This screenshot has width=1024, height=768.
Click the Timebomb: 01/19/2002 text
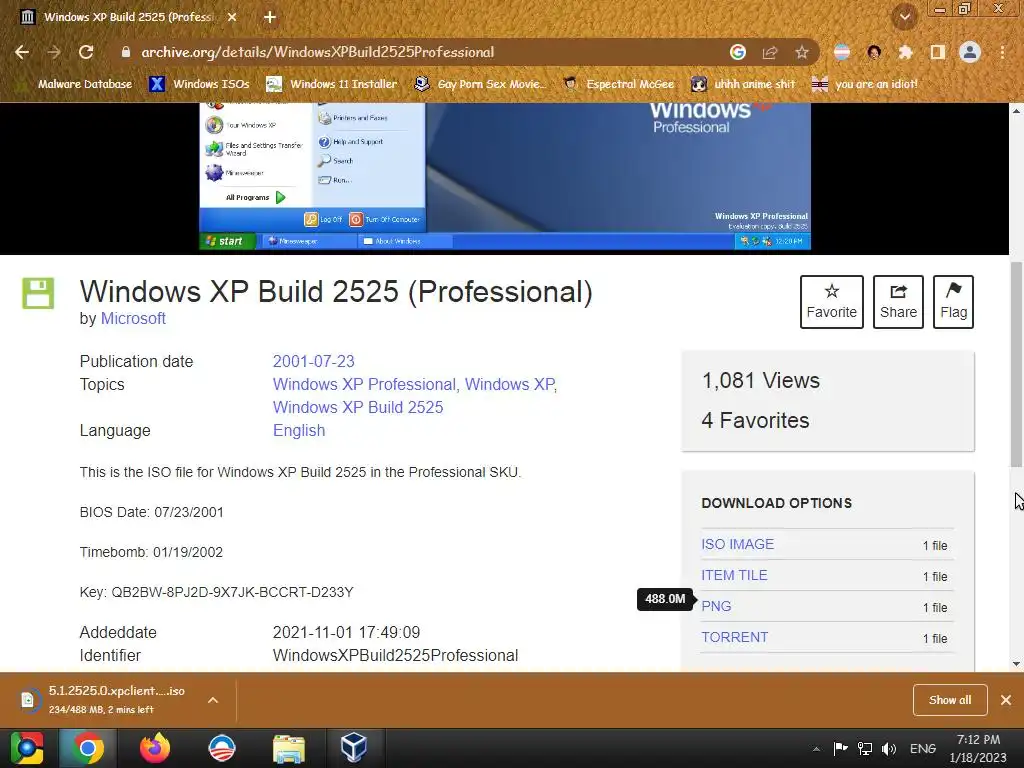151,552
